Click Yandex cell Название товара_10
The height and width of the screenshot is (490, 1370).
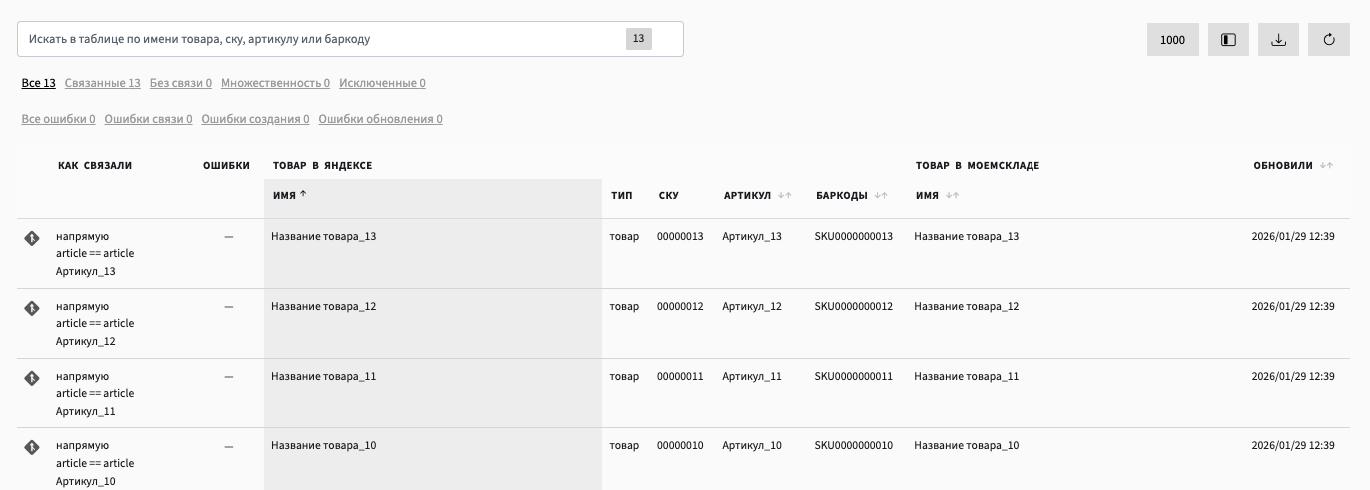pyautogui.click(x=324, y=446)
